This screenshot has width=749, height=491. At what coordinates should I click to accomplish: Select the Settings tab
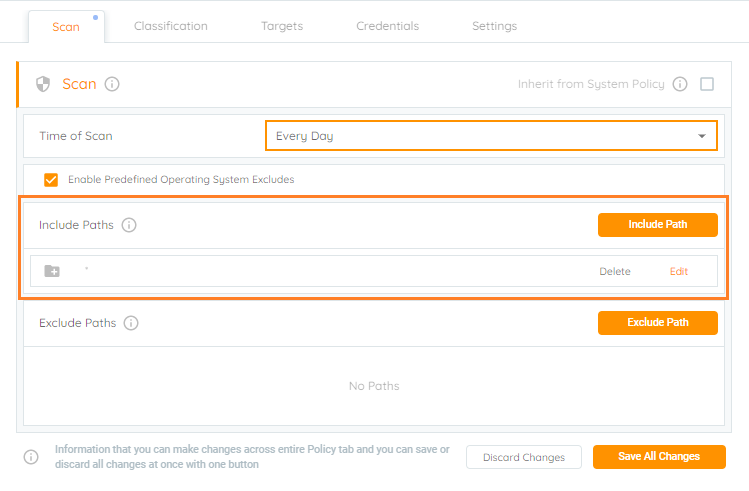pos(494,26)
